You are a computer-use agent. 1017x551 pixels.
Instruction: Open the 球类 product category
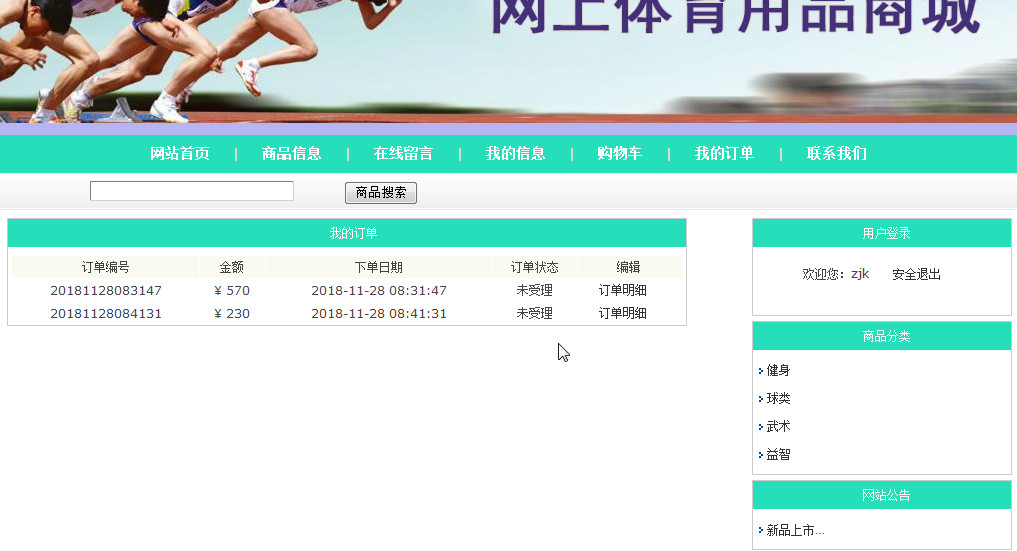(x=778, y=399)
